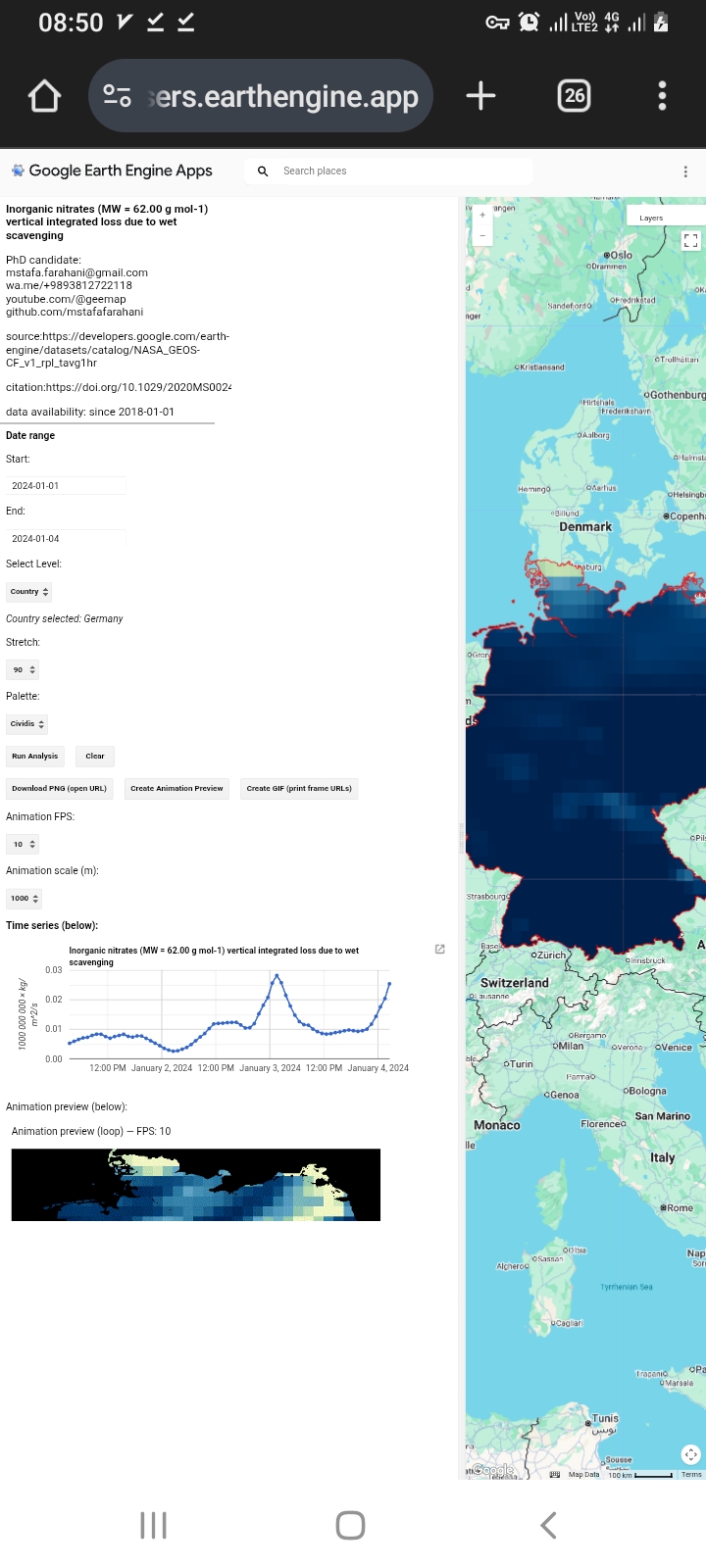Viewport: 706px width, 1568px height.
Task: Edit the Start date field
Action: [x=66, y=485]
